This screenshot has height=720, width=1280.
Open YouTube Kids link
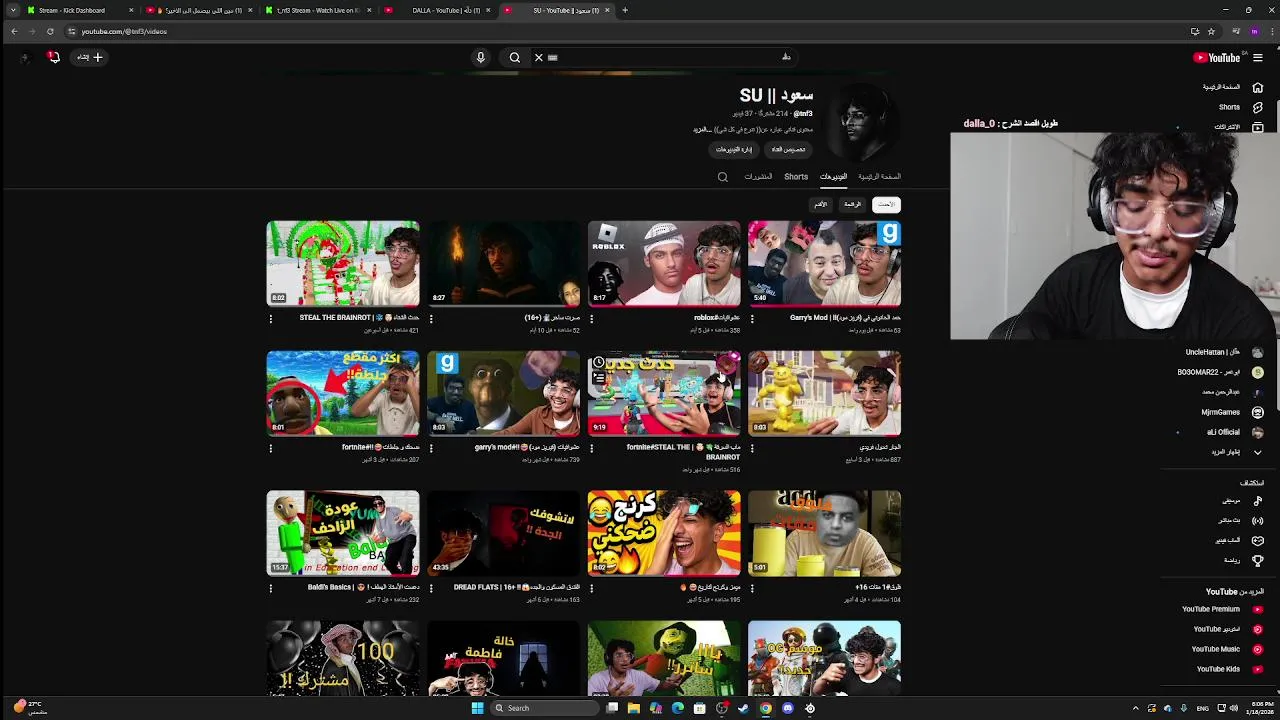coord(1228,669)
